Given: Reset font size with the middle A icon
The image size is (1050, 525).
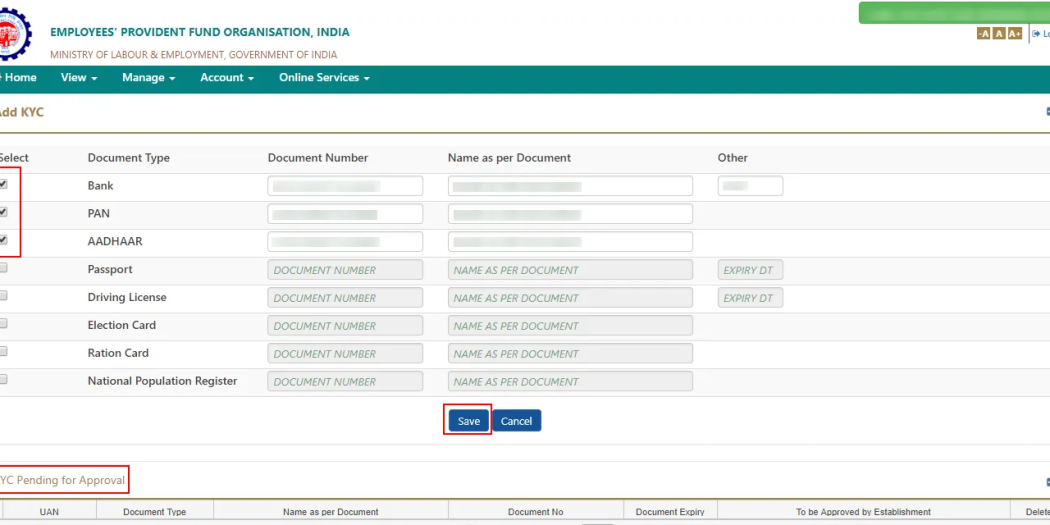Looking at the screenshot, I should 998,34.
